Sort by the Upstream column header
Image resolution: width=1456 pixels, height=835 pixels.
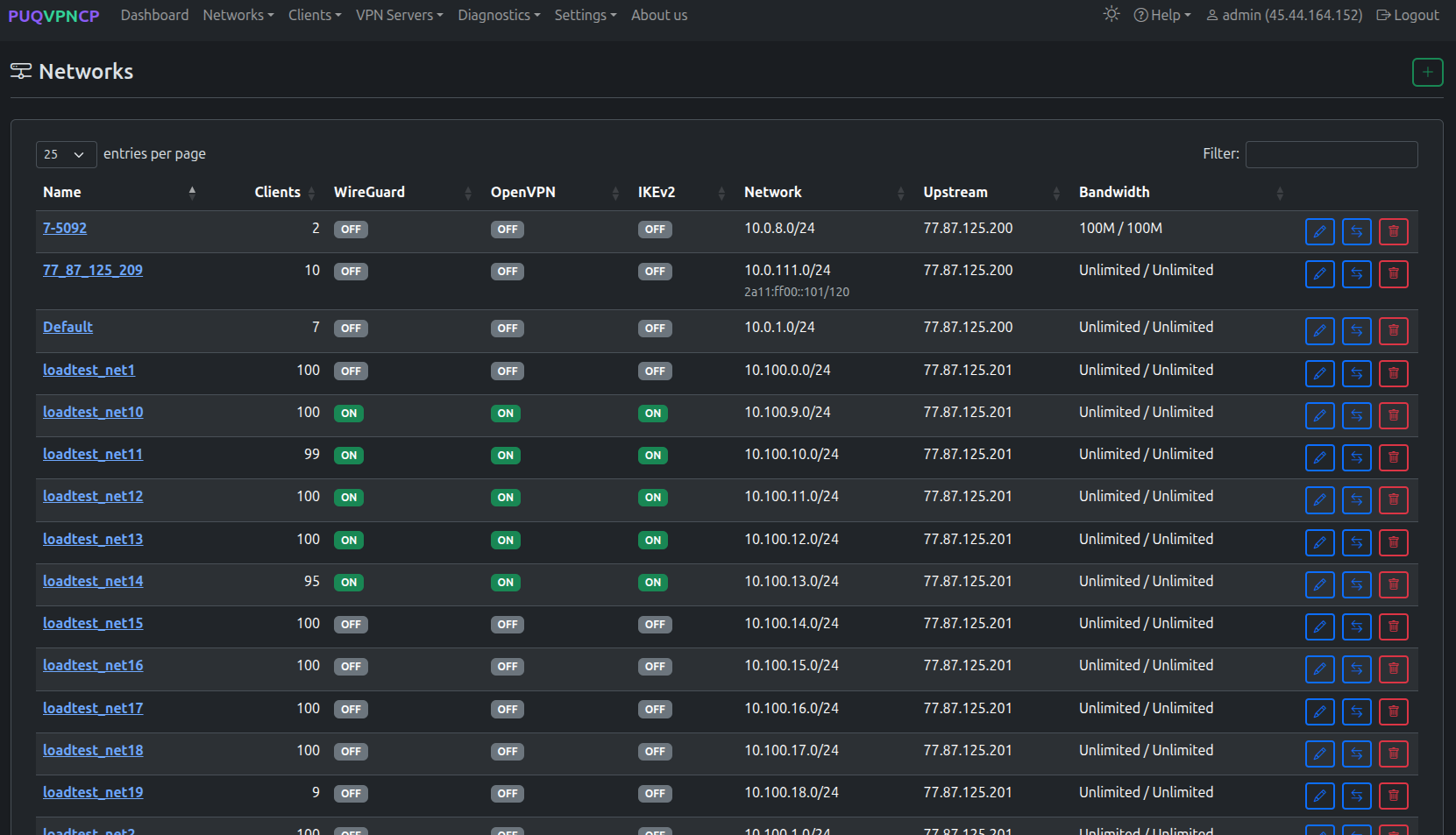[x=994, y=192]
